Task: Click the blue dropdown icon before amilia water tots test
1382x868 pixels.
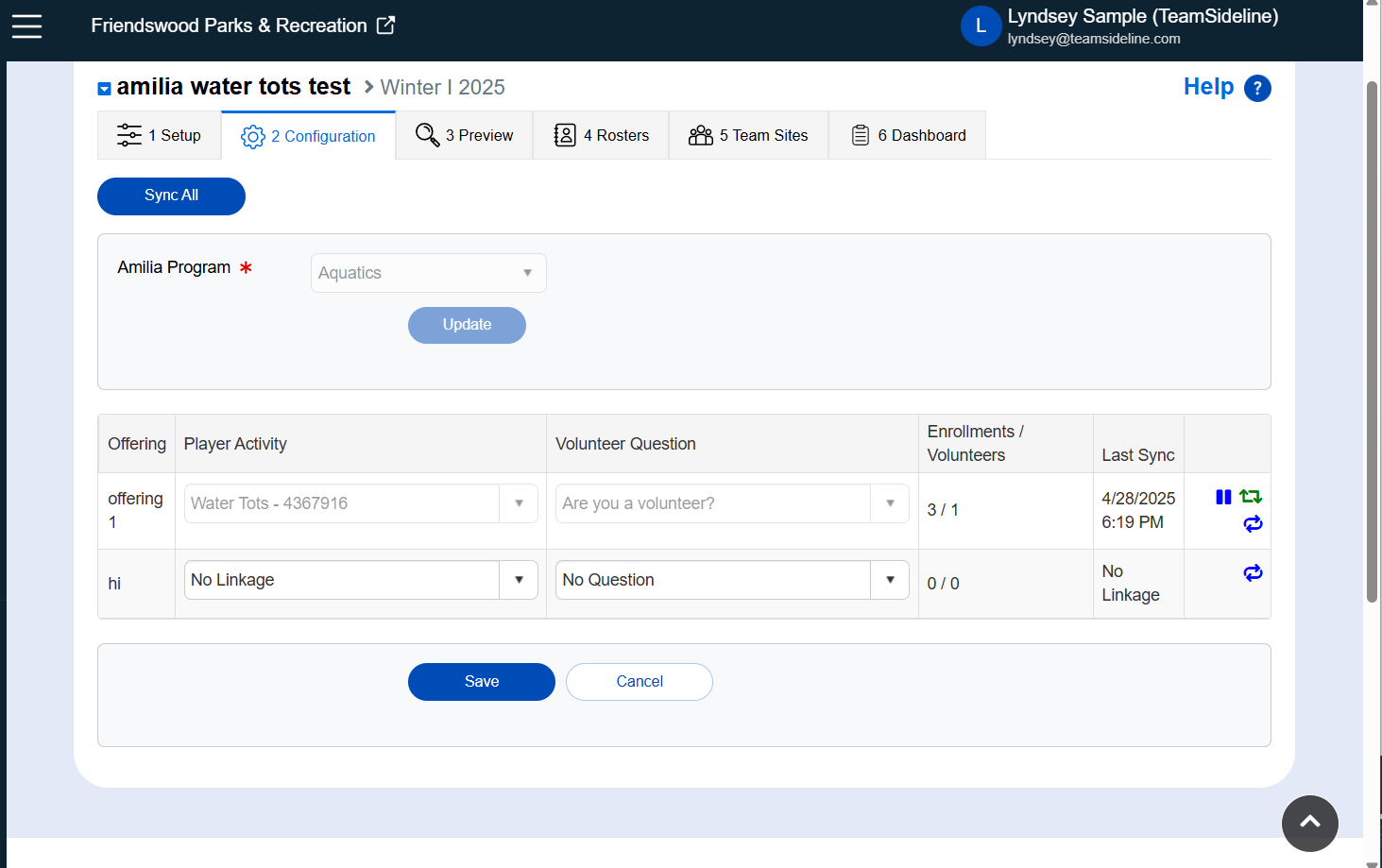Action: coord(105,89)
